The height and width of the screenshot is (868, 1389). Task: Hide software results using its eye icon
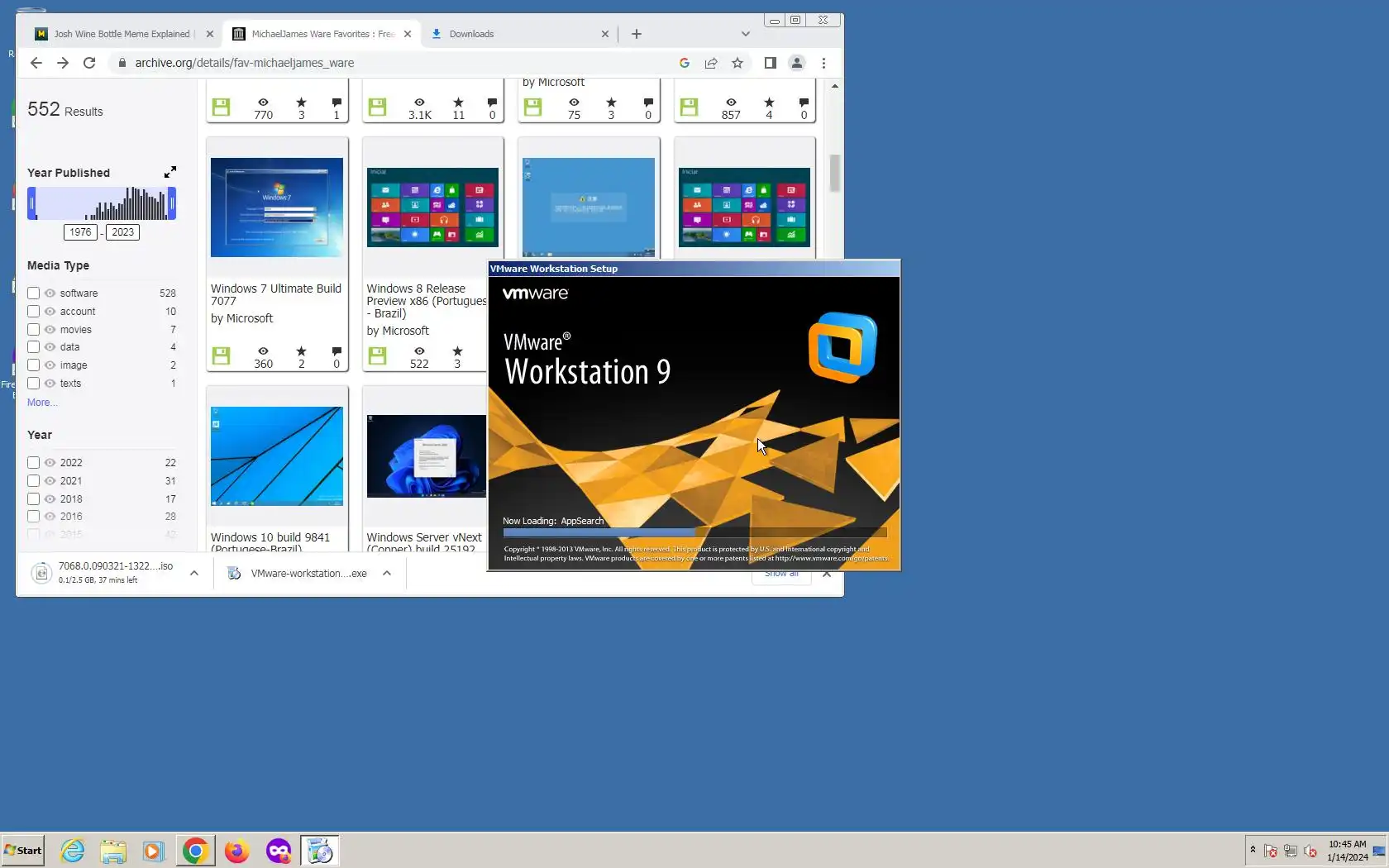pyautogui.click(x=50, y=293)
